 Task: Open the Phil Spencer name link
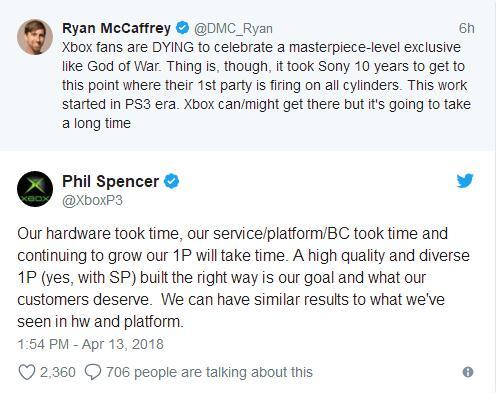(111, 182)
